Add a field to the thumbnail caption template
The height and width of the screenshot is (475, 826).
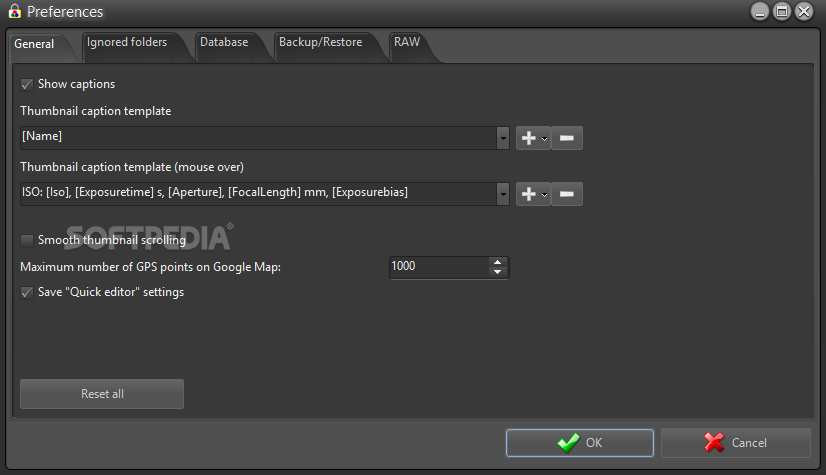pos(533,138)
